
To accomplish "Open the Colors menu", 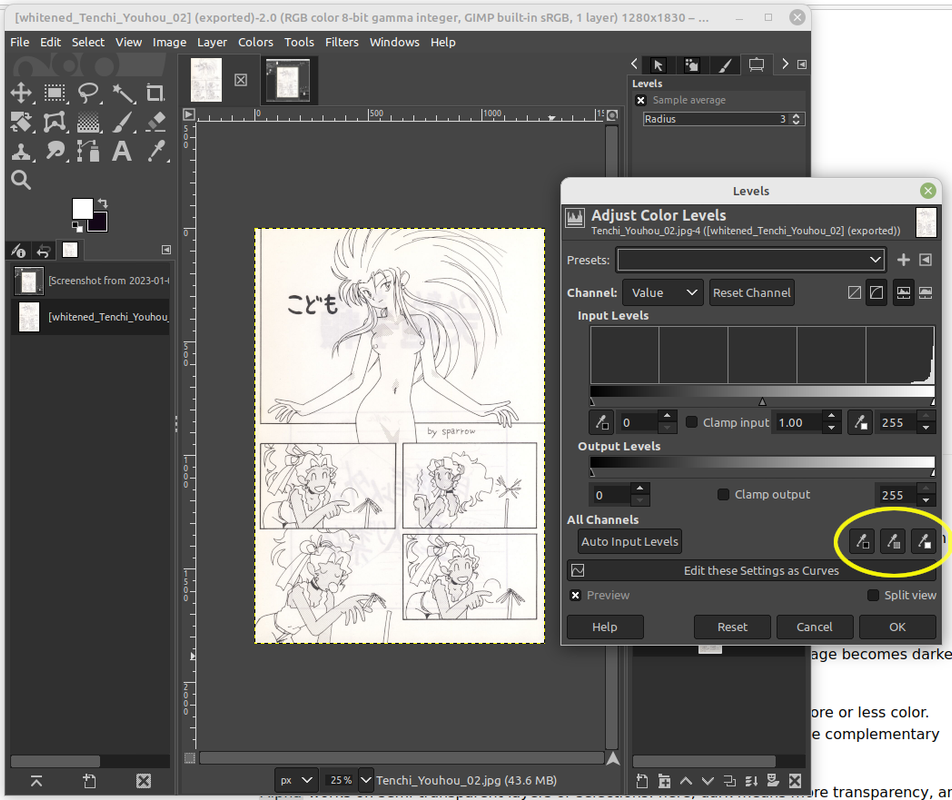I will point(256,42).
